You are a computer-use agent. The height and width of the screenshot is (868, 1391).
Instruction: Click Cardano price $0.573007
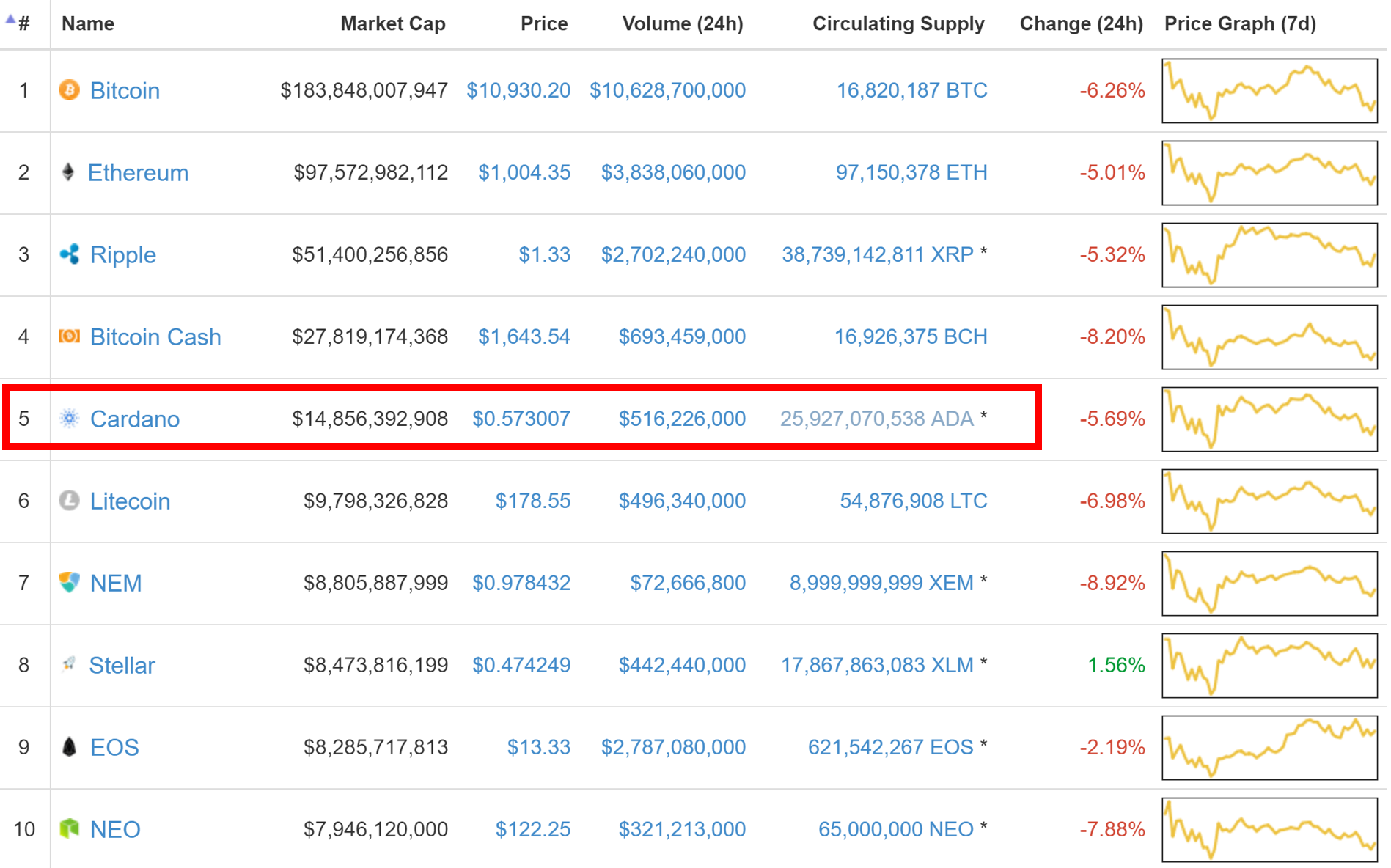[521, 419]
